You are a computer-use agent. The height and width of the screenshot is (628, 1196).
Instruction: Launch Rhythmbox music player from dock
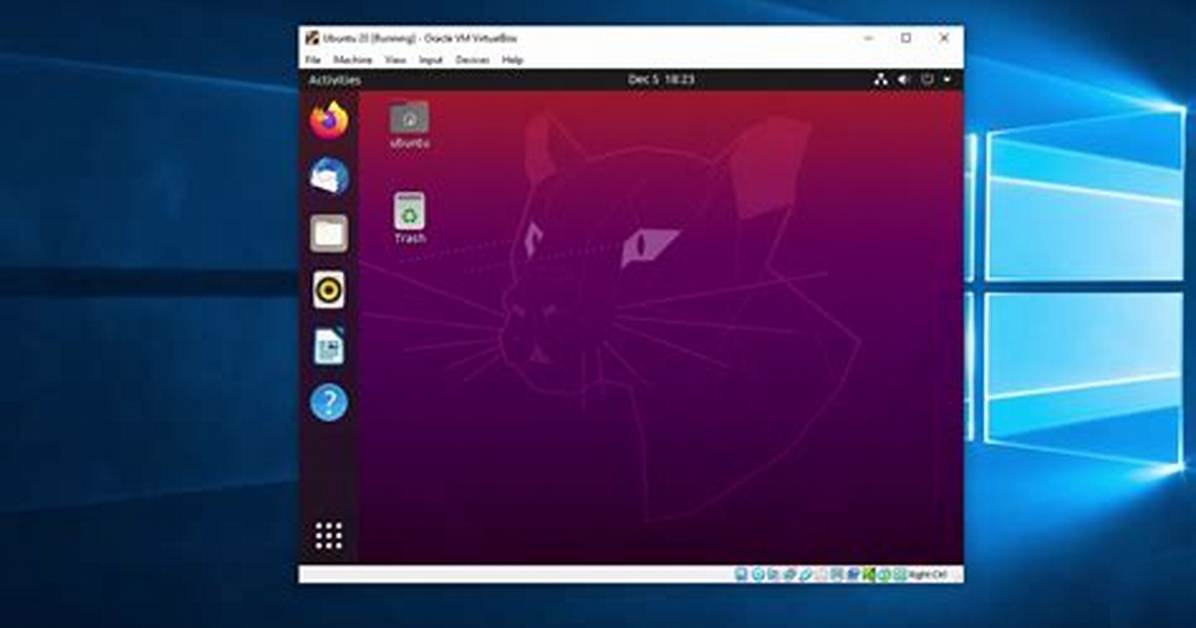pyautogui.click(x=329, y=290)
